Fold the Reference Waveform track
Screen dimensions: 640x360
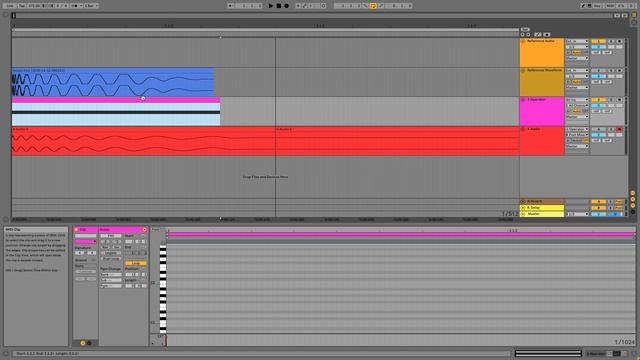coord(523,71)
